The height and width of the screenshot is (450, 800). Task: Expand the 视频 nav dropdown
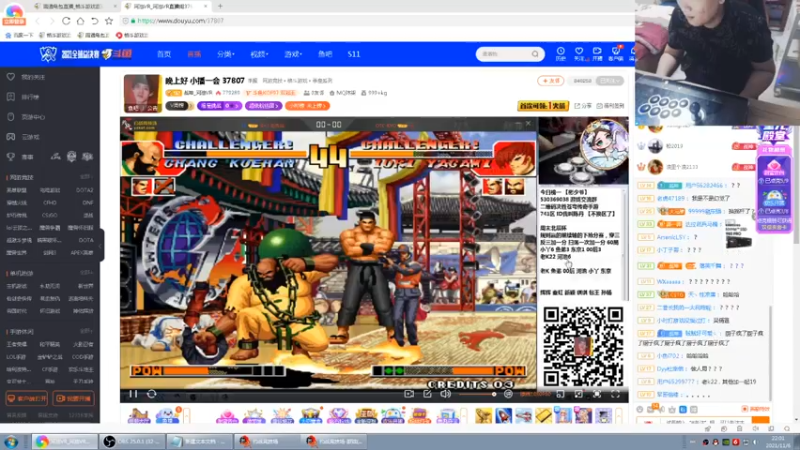[x=259, y=54]
